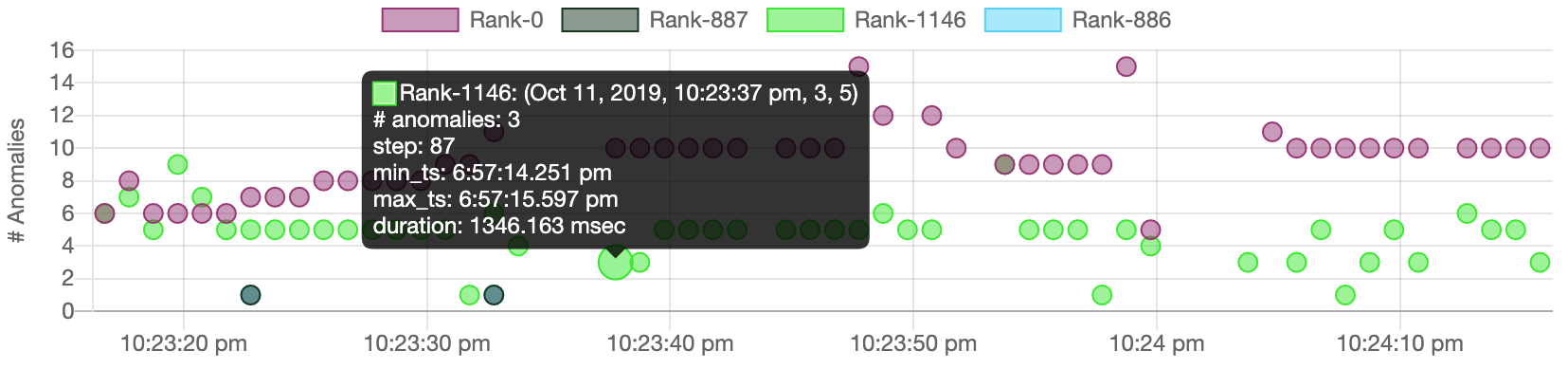
Task: Click the Rank-1146 legend label
Action: tap(910, 20)
